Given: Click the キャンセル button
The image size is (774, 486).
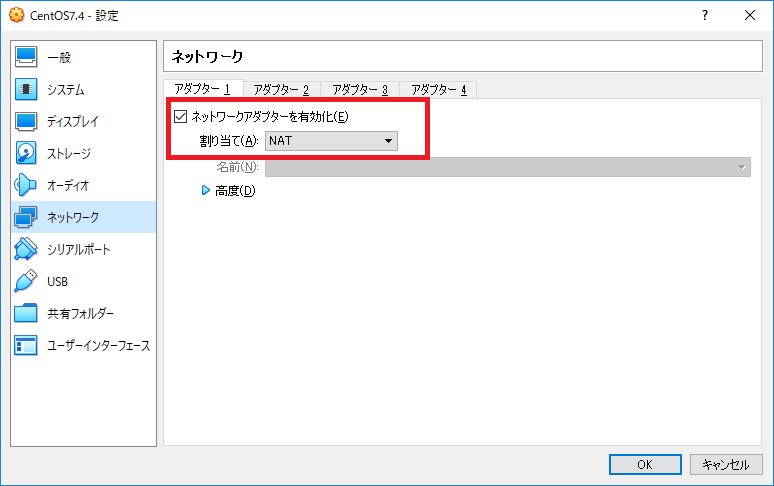Looking at the screenshot, I should click(726, 464).
